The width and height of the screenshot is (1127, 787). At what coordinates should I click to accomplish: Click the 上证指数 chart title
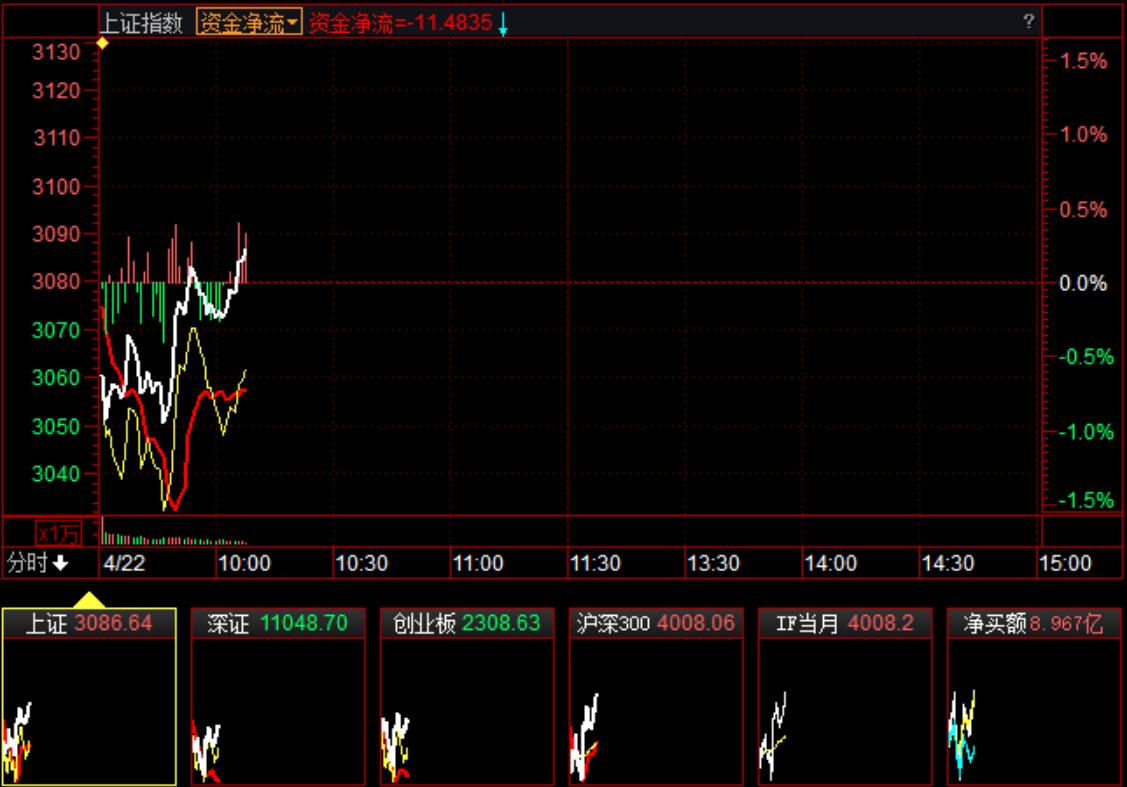coord(144,24)
